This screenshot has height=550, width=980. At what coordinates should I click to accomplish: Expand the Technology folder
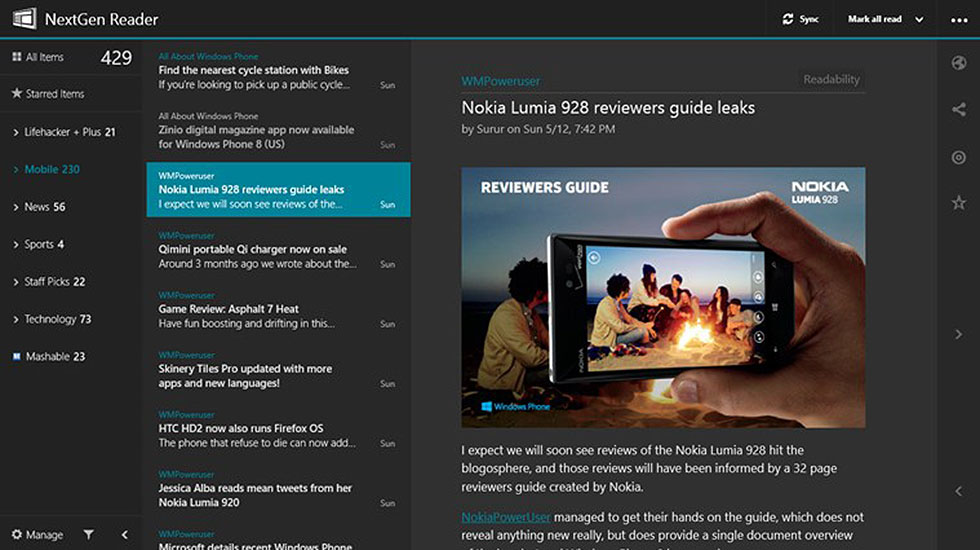tap(16, 320)
